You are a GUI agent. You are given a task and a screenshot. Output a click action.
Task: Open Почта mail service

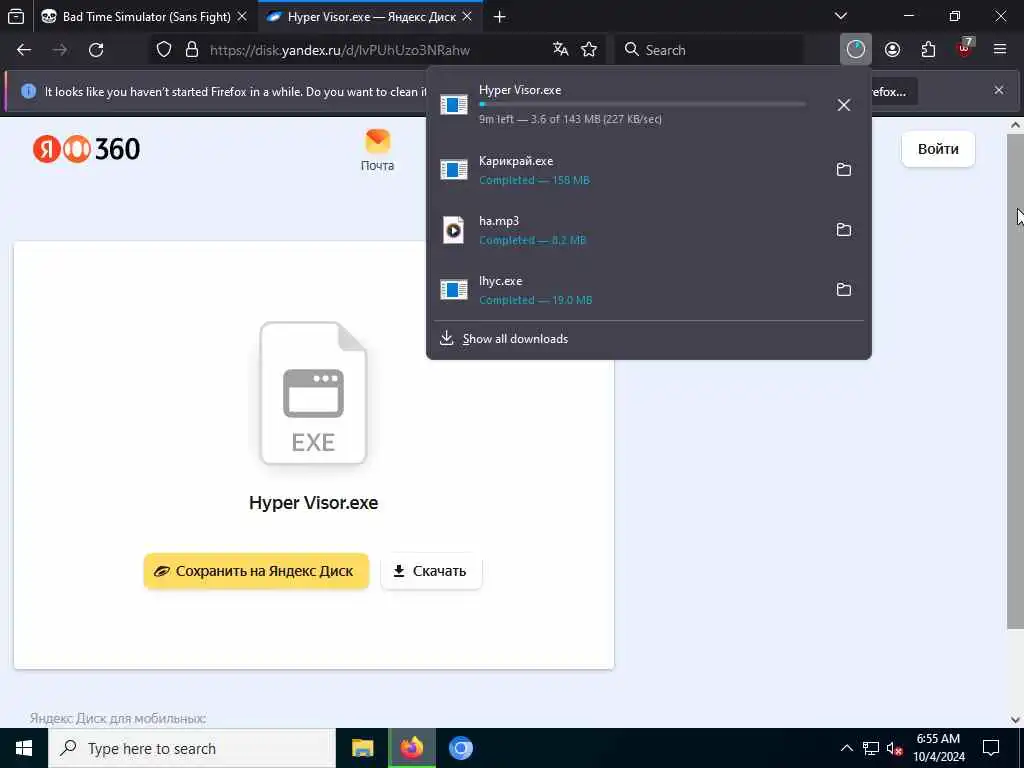[x=377, y=150]
